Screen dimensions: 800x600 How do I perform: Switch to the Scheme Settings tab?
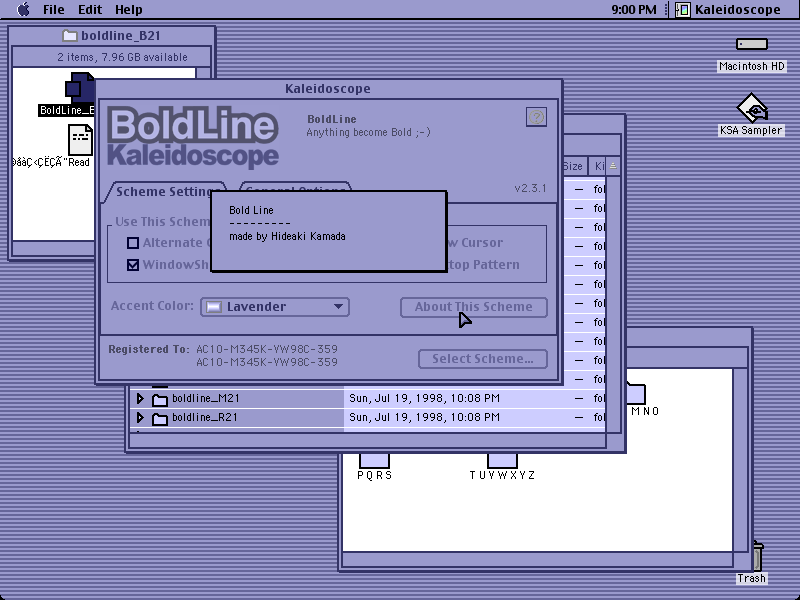(x=164, y=191)
